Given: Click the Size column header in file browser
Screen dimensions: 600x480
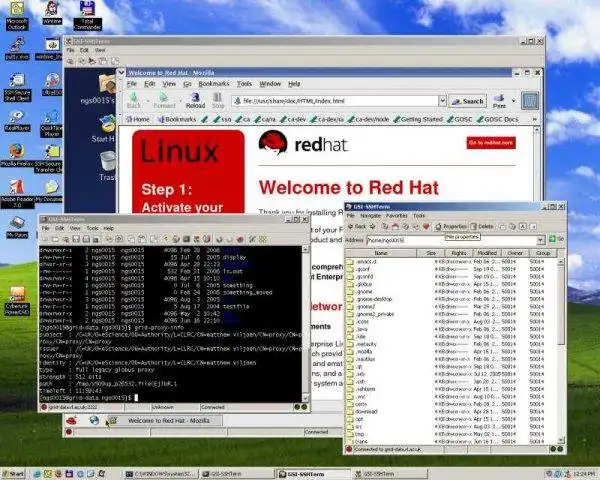Looking at the screenshot, I should pos(431,253).
